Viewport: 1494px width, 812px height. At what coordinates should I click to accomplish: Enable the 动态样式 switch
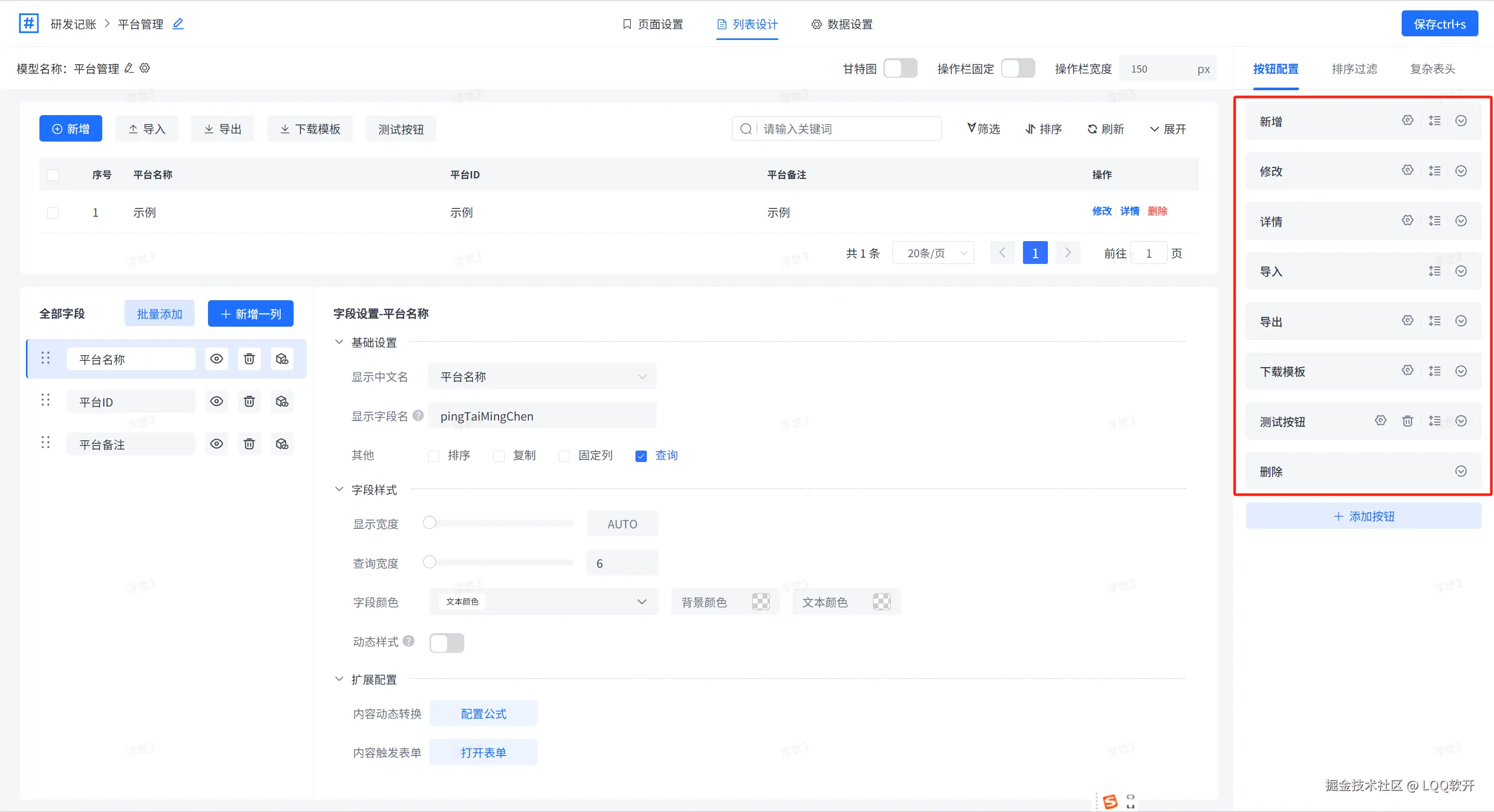447,642
